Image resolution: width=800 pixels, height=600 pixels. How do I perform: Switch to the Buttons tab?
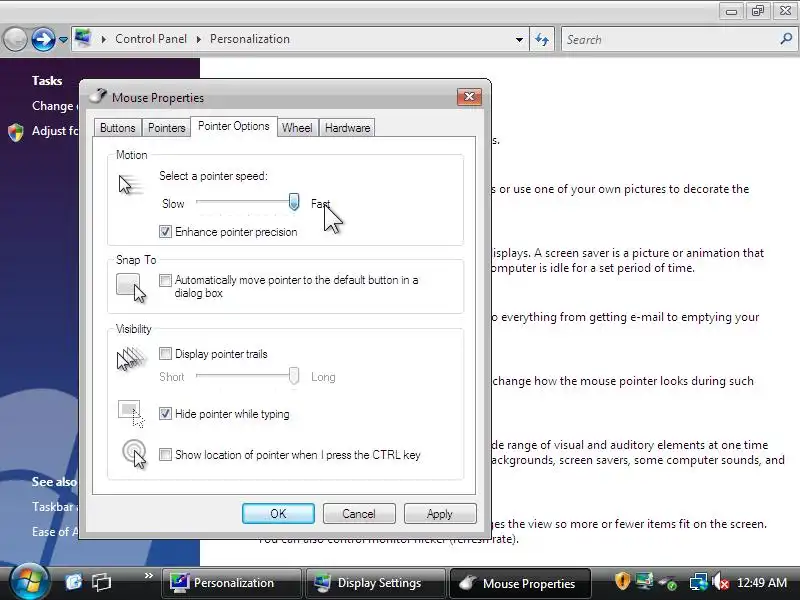(x=117, y=128)
